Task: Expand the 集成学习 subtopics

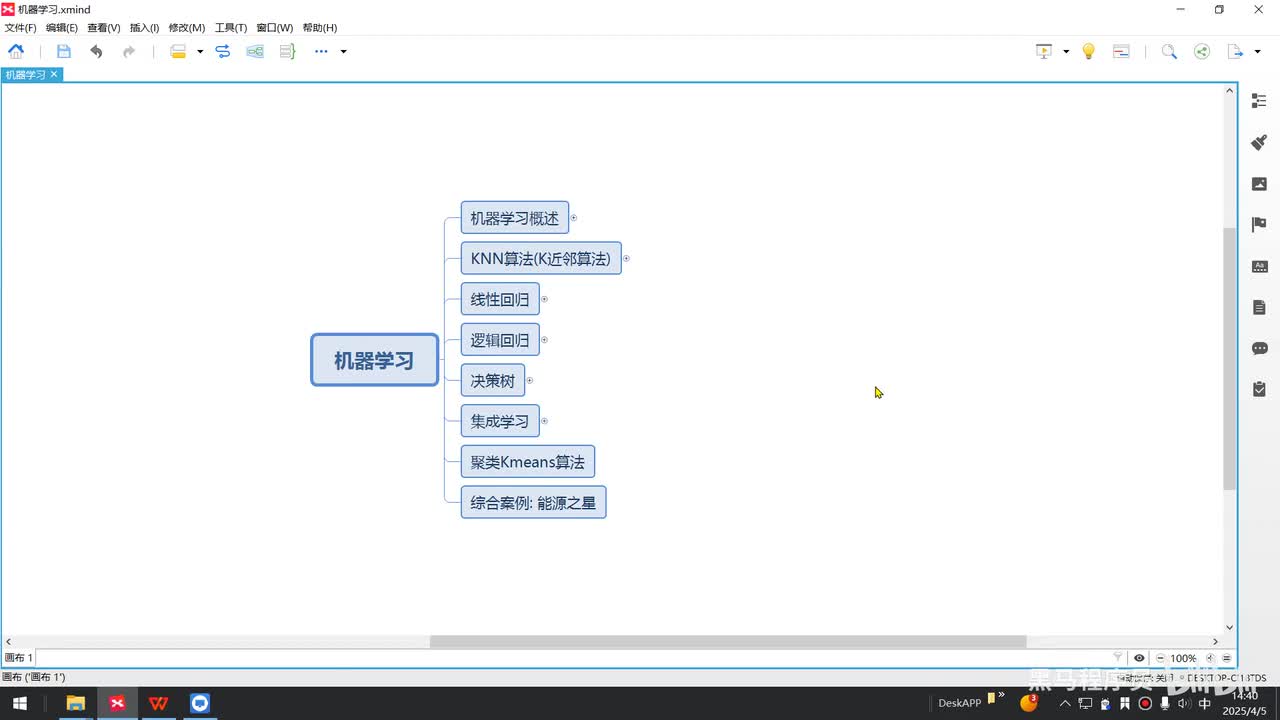Action: pyautogui.click(x=544, y=421)
